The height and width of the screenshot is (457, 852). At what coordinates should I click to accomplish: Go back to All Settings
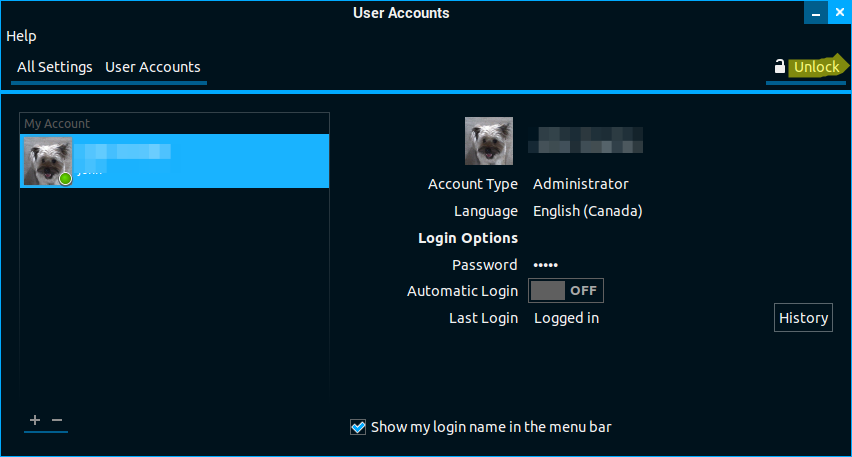tap(54, 67)
